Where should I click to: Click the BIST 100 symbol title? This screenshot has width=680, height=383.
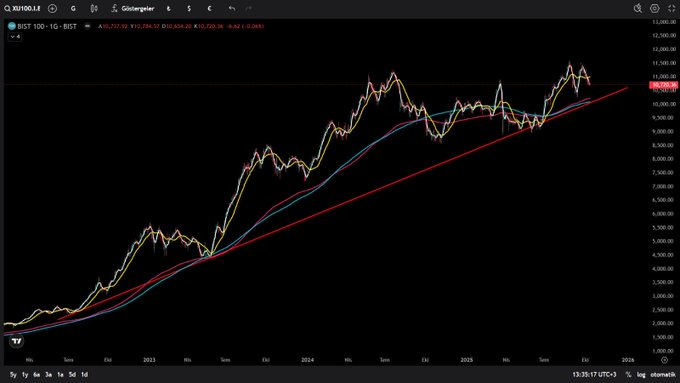coord(47,26)
